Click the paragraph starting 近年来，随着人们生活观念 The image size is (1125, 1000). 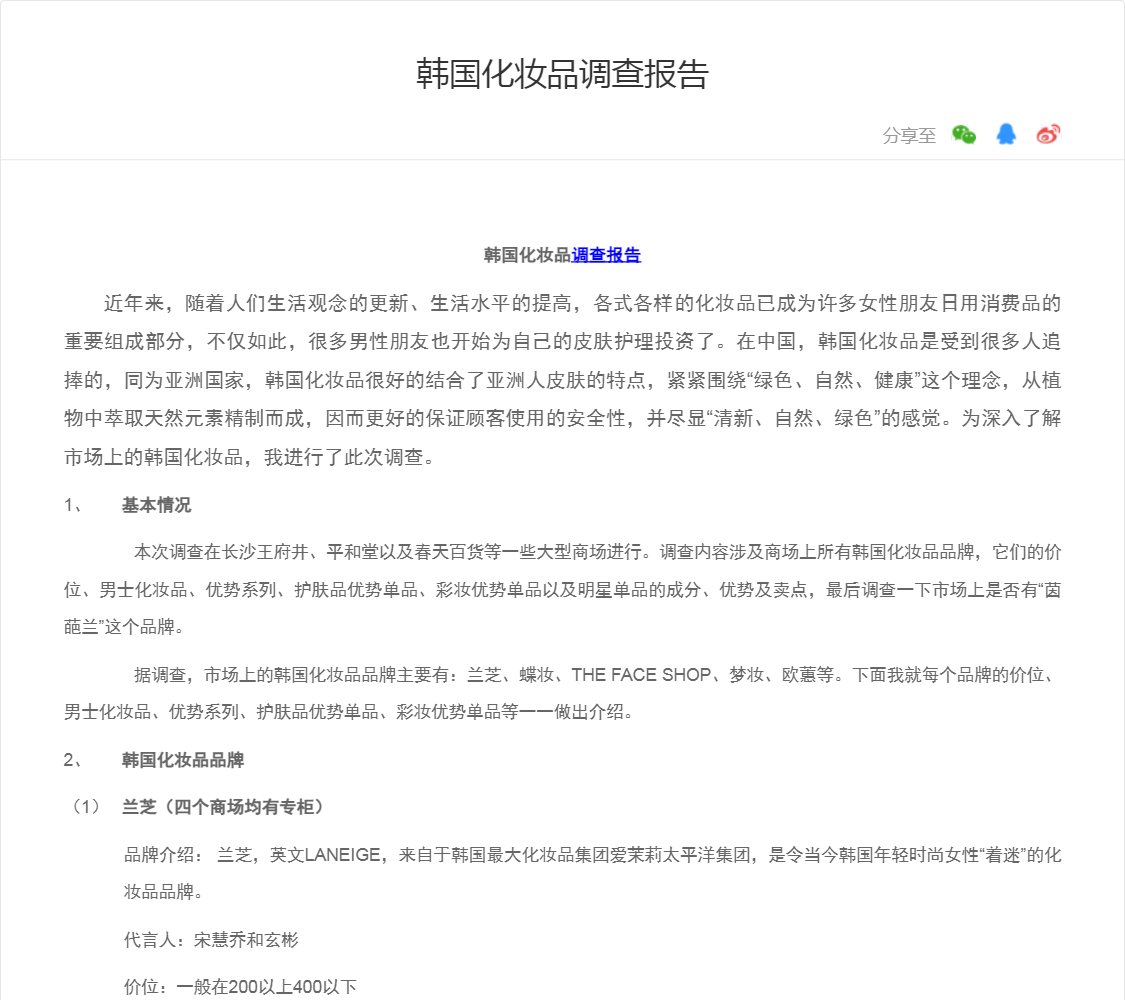coord(562,379)
